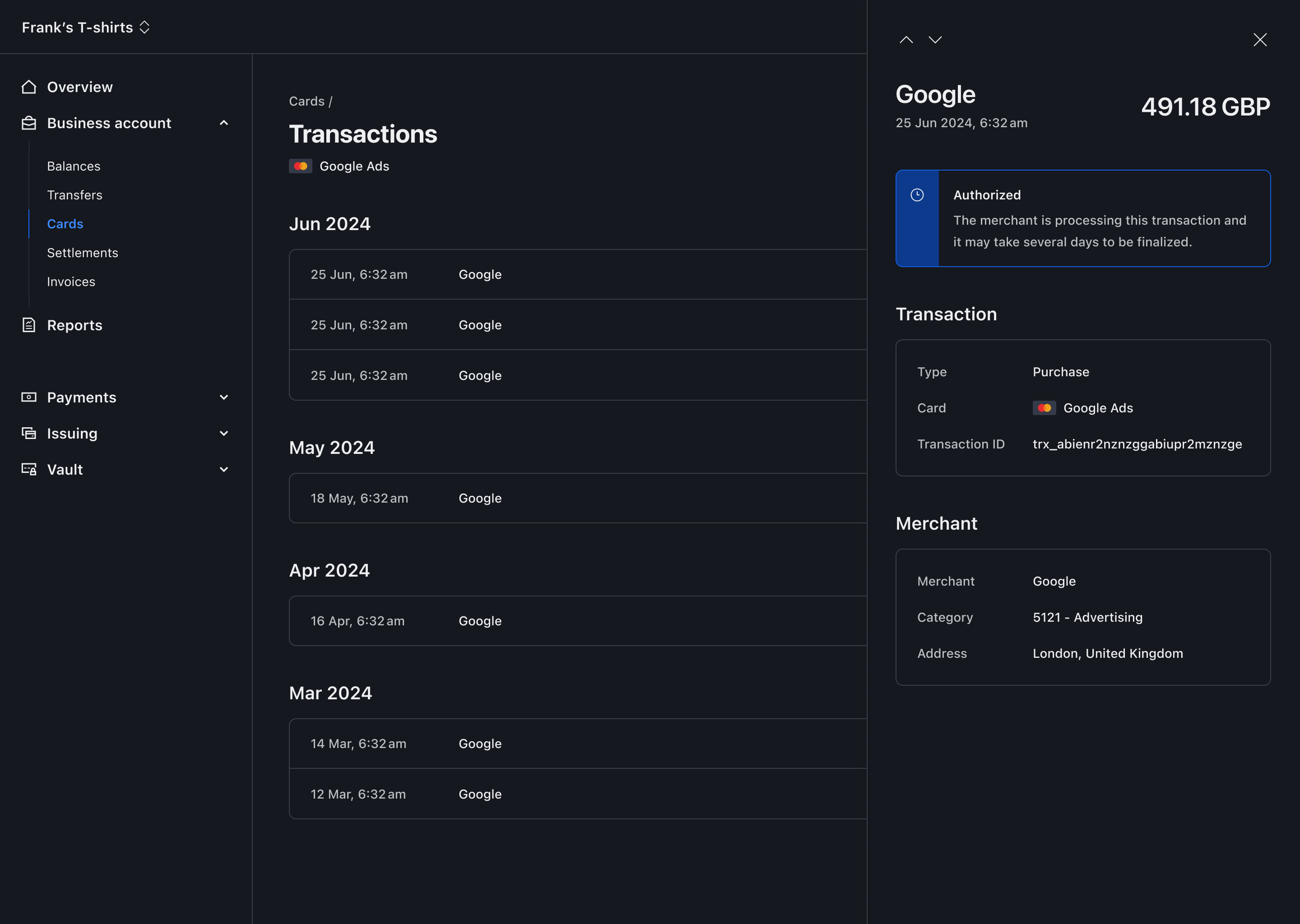1300x924 pixels.
Task: Open the 12 Mar Google transaction
Action: [x=578, y=794]
